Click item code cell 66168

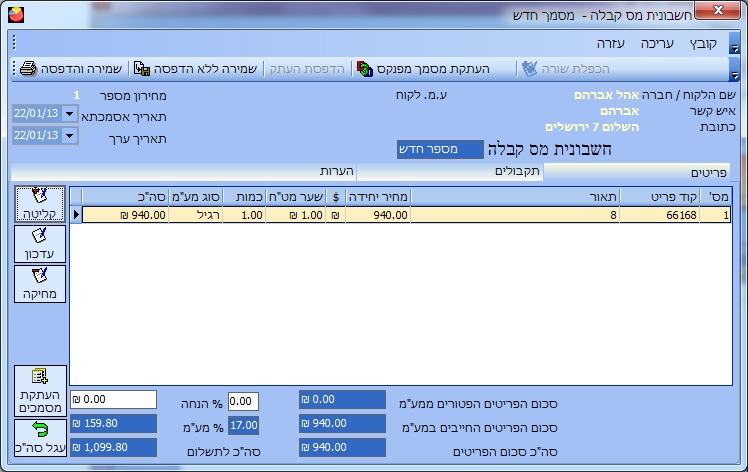pyautogui.click(x=660, y=215)
